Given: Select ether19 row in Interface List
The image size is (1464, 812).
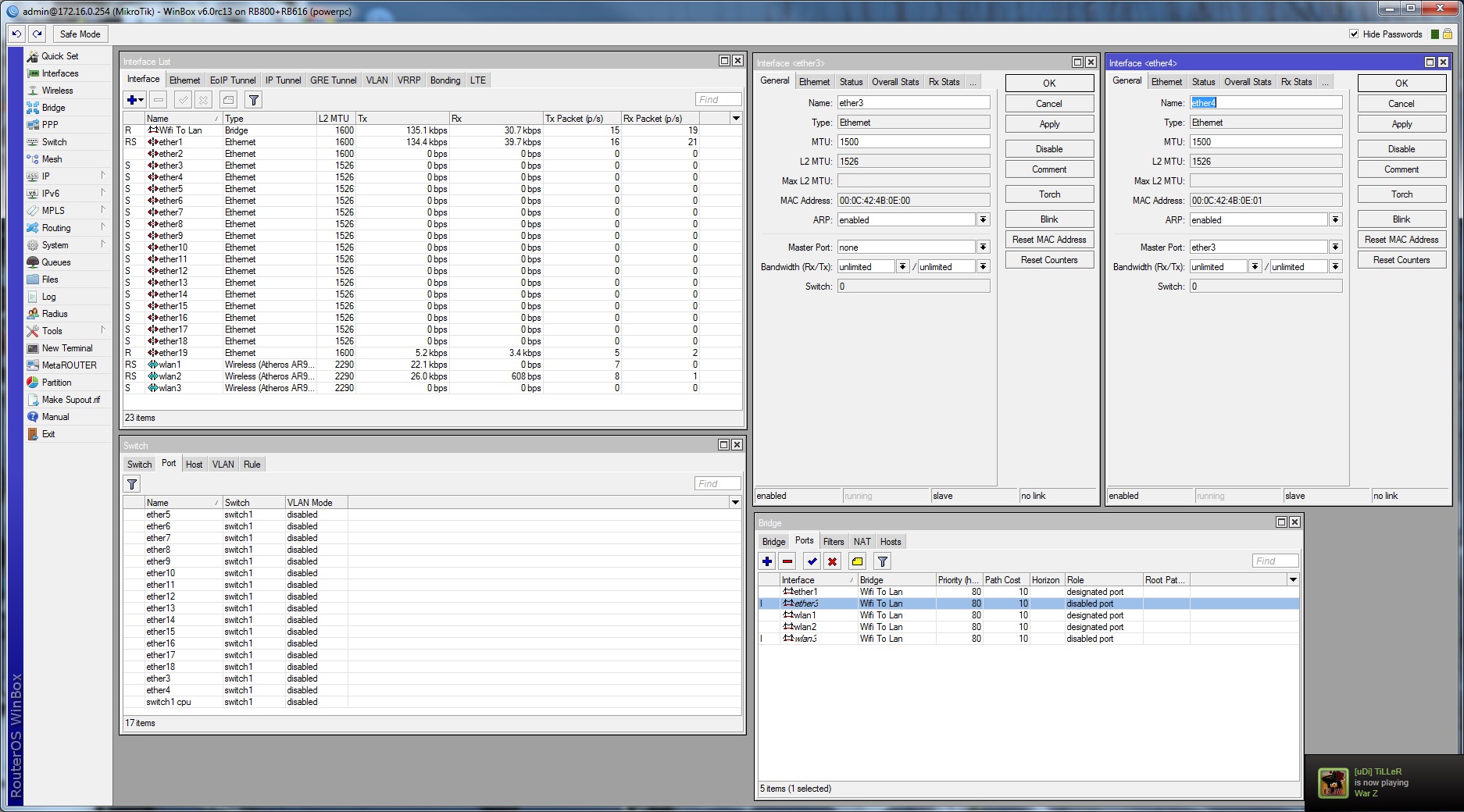Looking at the screenshot, I should point(432,353).
